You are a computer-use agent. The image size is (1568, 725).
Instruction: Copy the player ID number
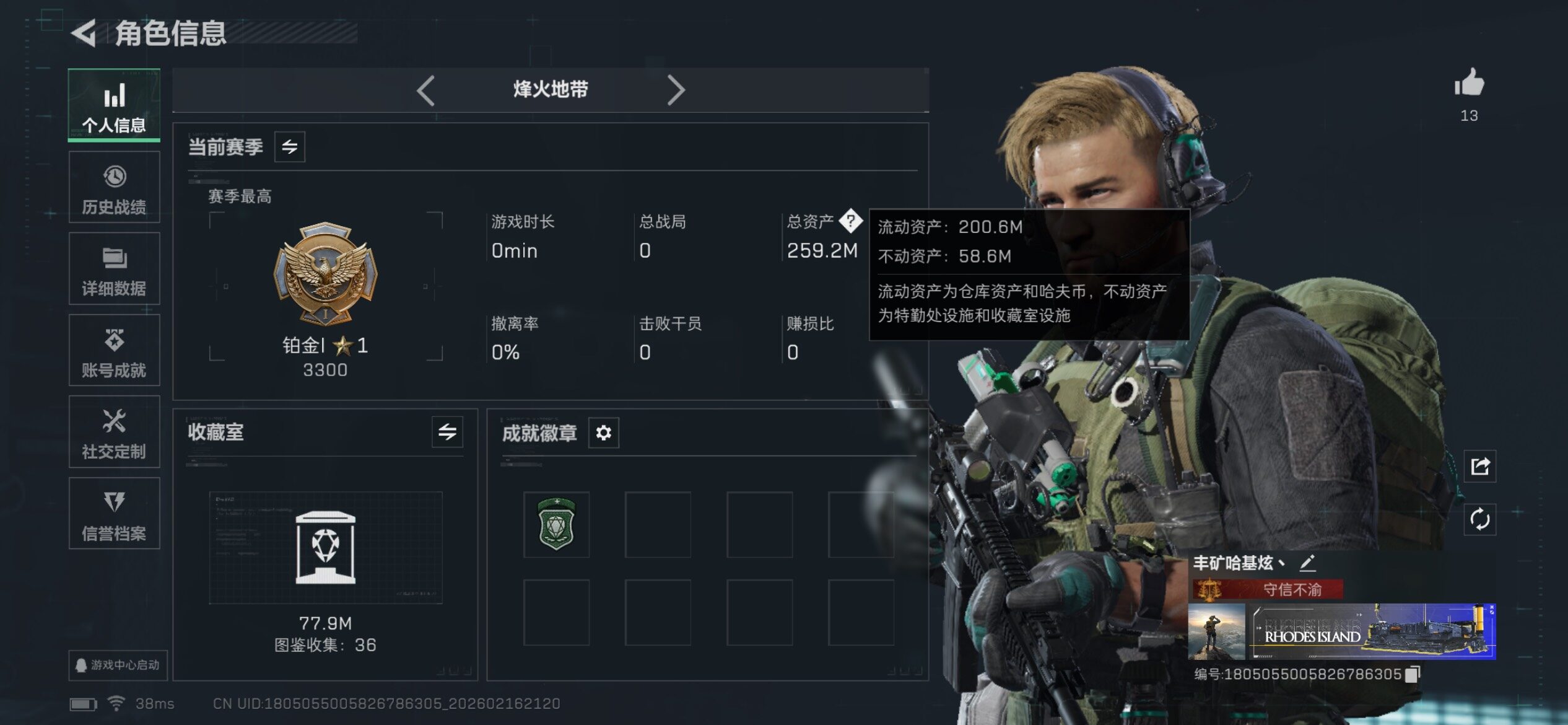click(1412, 674)
